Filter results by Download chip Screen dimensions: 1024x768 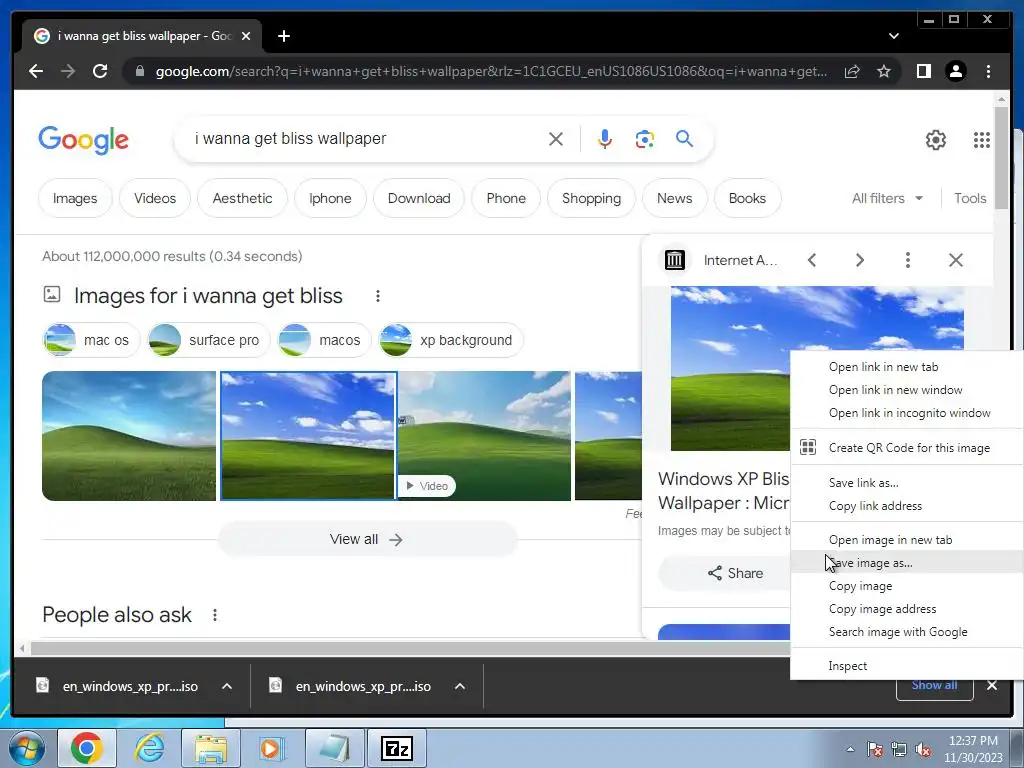click(x=419, y=198)
